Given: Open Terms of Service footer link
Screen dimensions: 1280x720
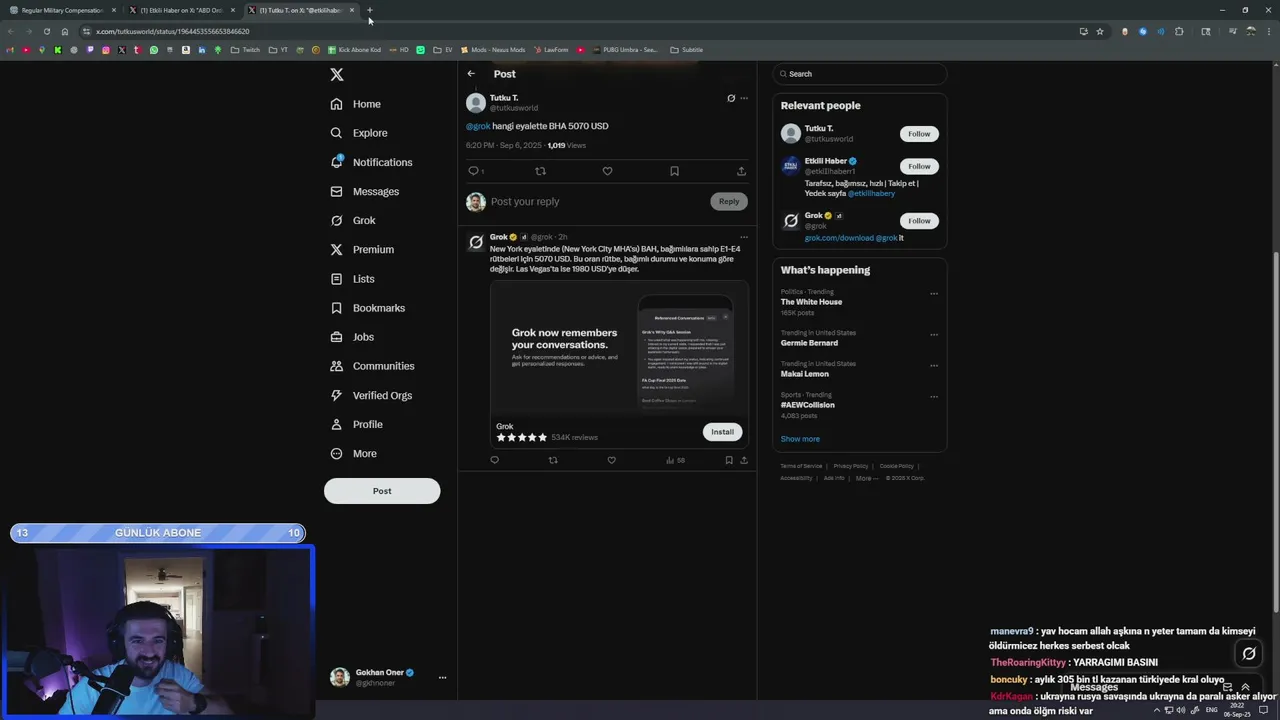Looking at the screenshot, I should 801,466.
